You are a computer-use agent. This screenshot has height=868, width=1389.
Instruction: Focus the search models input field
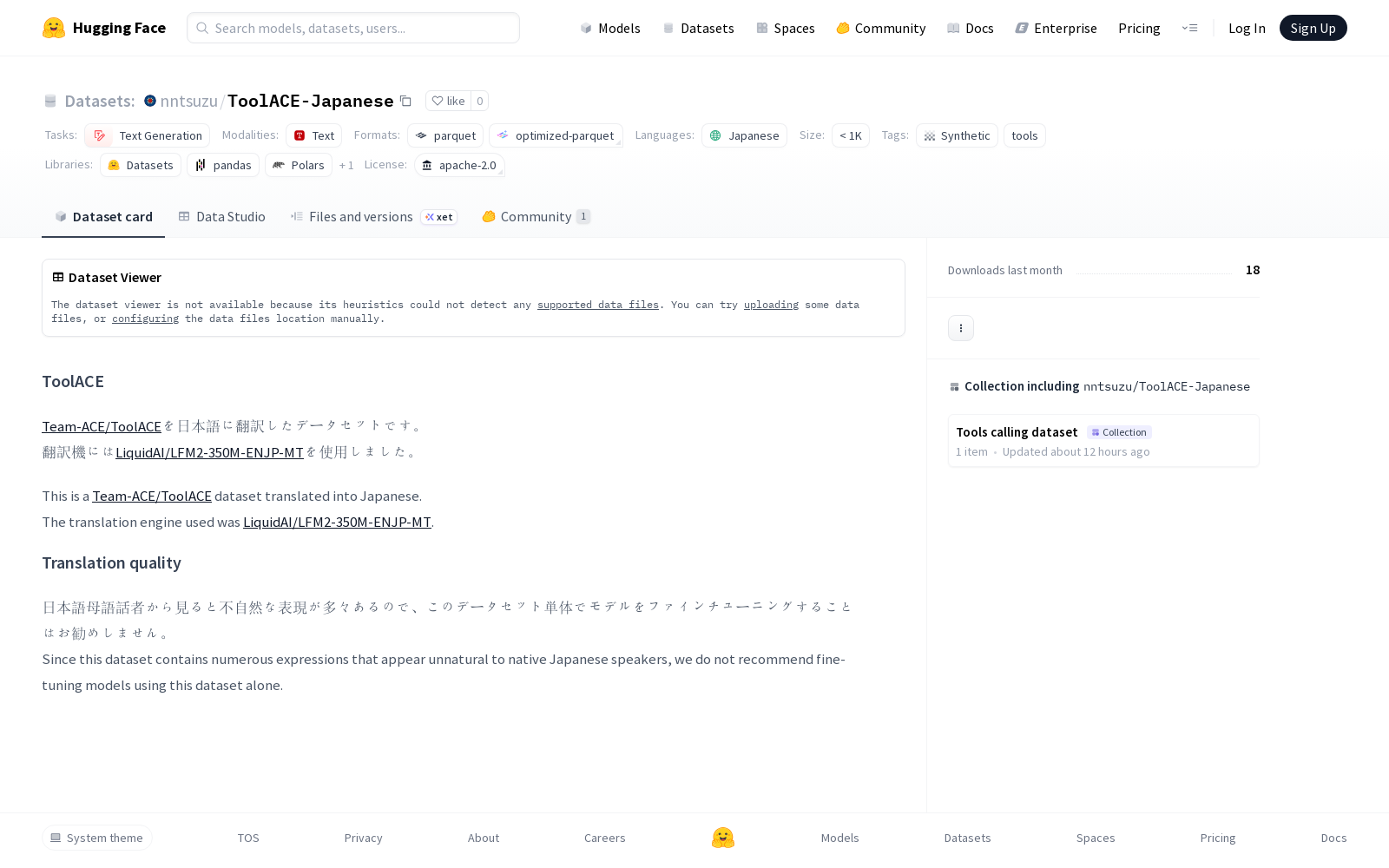(x=353, y=28)
